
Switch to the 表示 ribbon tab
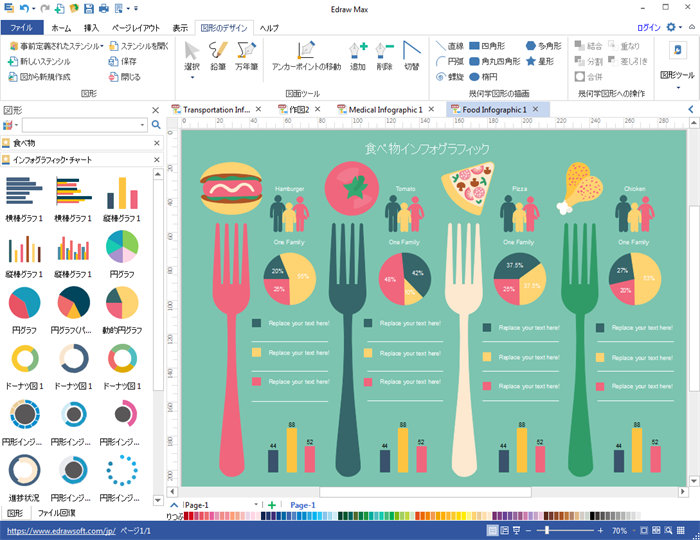(180, 28)
